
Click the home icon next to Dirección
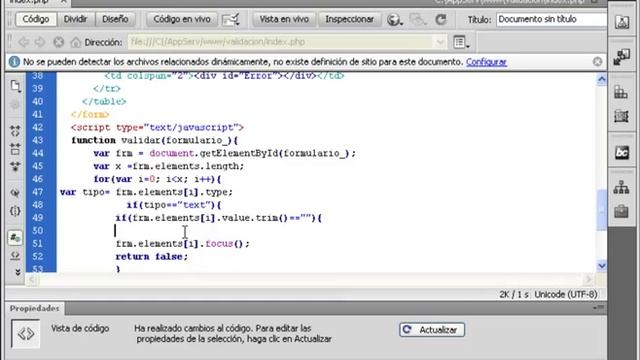pos(76,42)
